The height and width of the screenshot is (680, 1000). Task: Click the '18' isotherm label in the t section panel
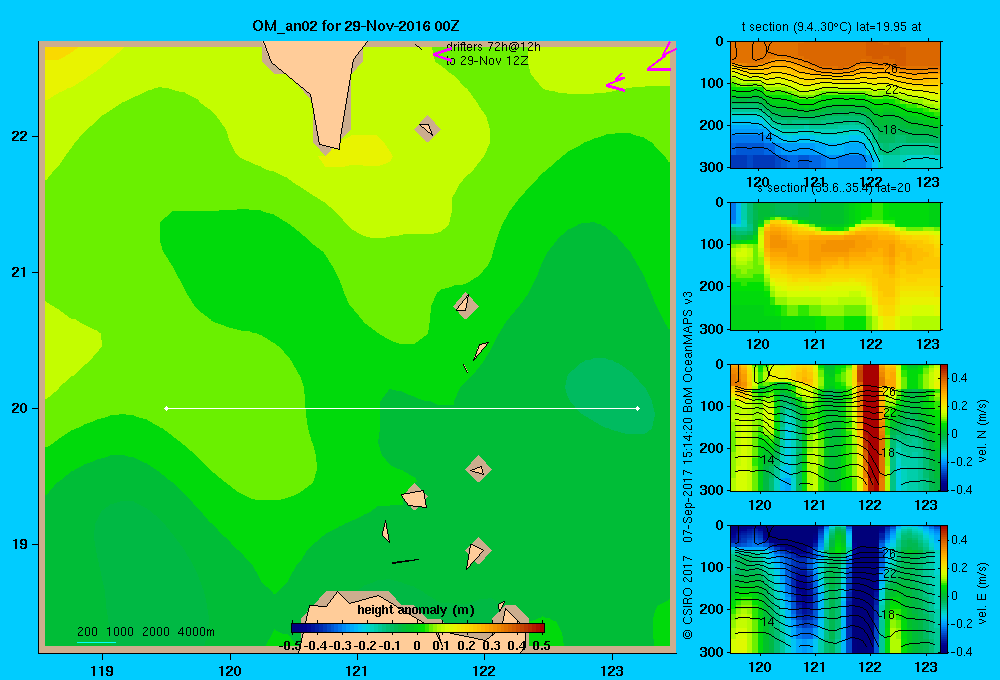(890, 129)
